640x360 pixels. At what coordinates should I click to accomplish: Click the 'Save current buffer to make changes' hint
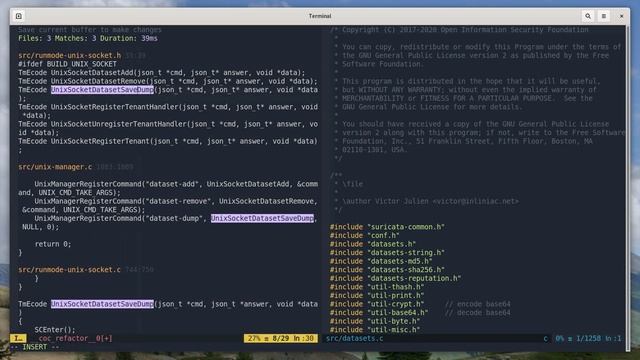(x=90, y=30)
